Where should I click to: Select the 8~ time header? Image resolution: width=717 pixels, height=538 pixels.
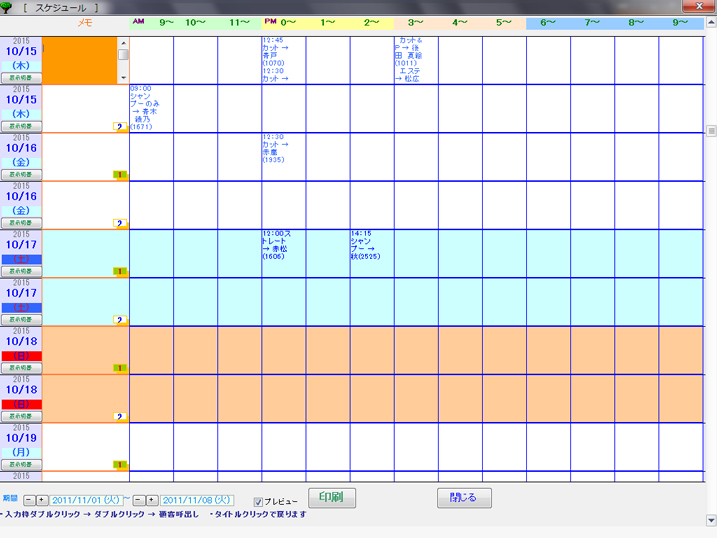point(636,23)
